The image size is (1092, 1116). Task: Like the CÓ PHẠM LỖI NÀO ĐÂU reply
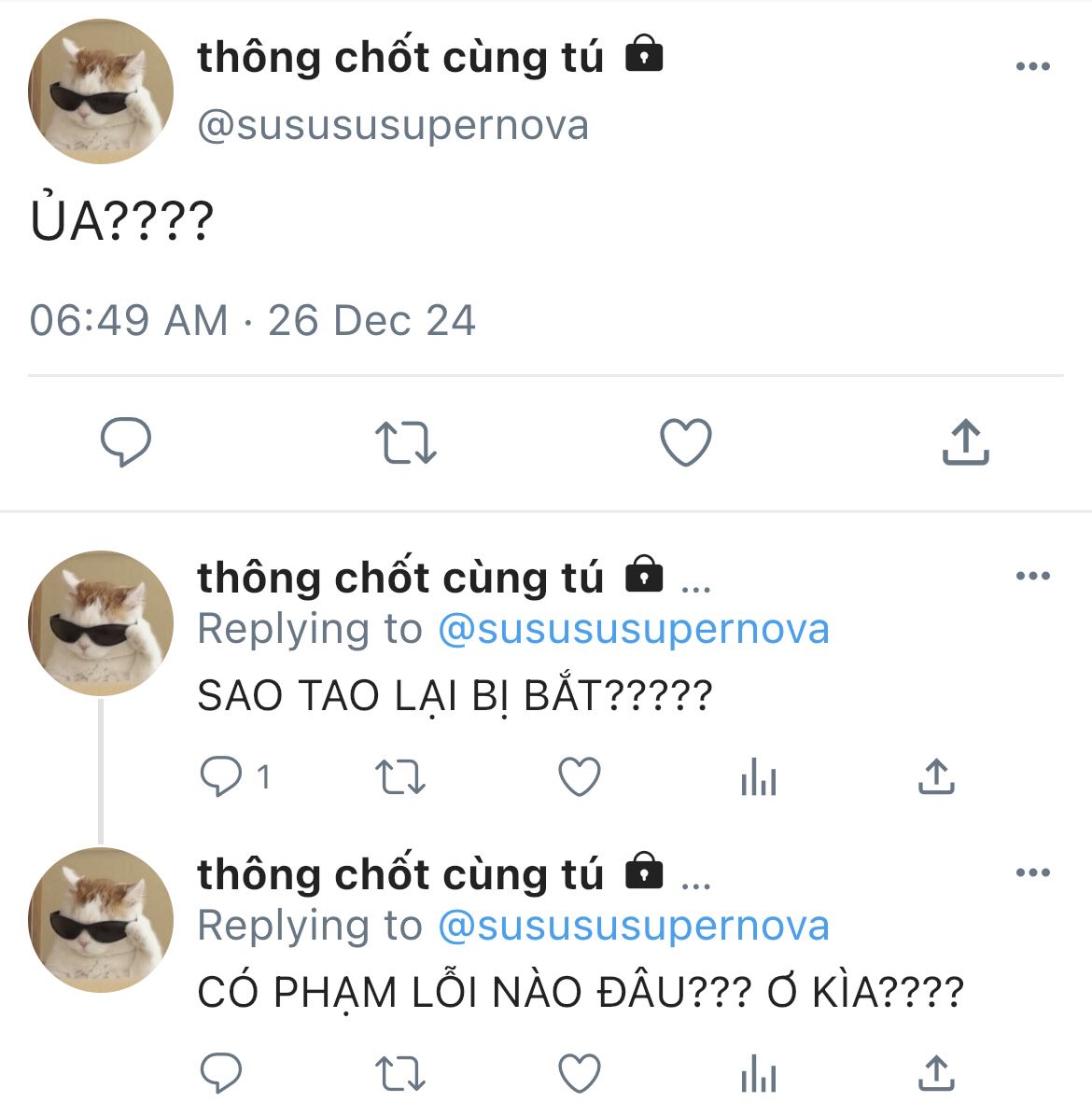pos(580,1072)
